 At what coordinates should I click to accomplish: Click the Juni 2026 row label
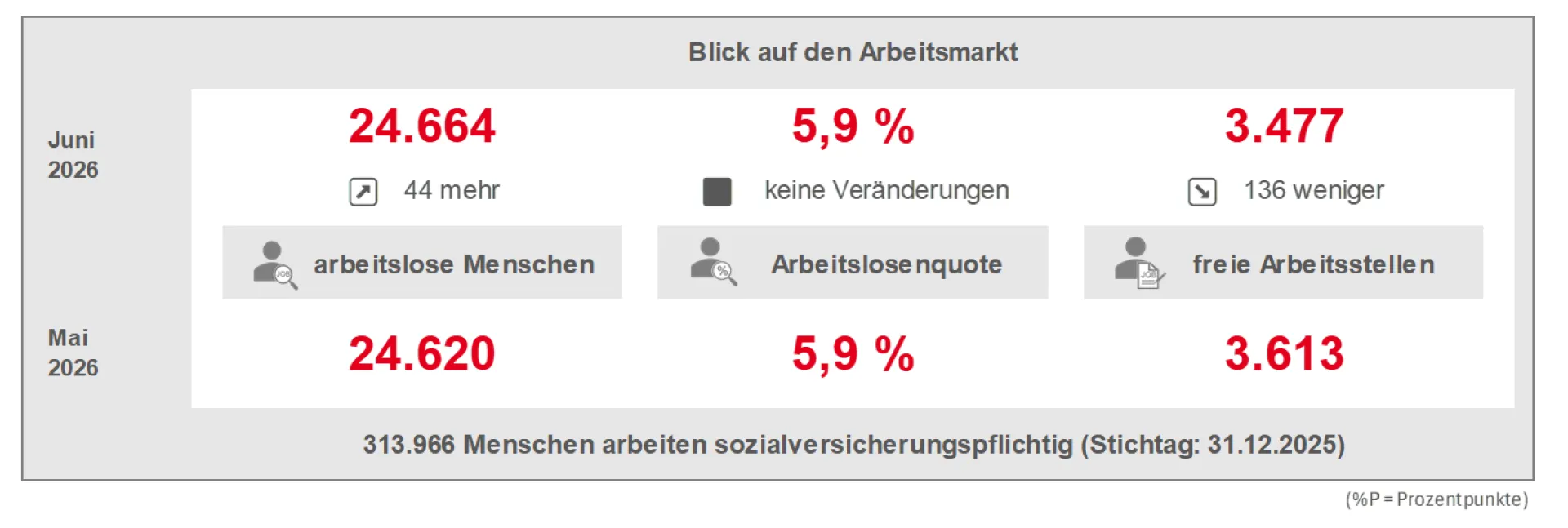(73, 155)
